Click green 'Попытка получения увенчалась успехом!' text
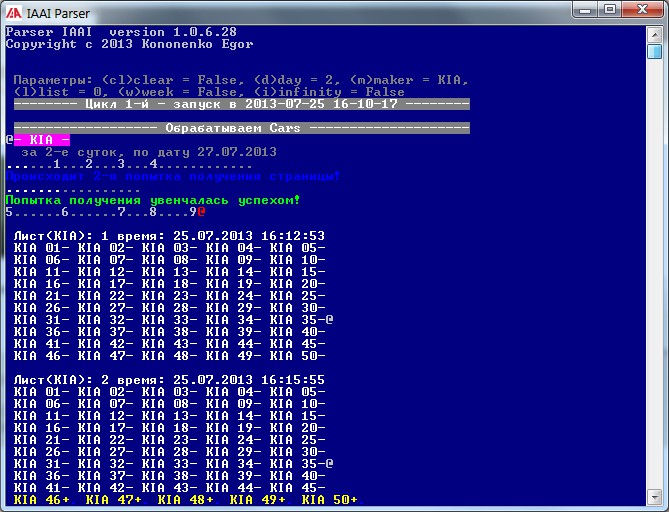 [x=153, y=200]
